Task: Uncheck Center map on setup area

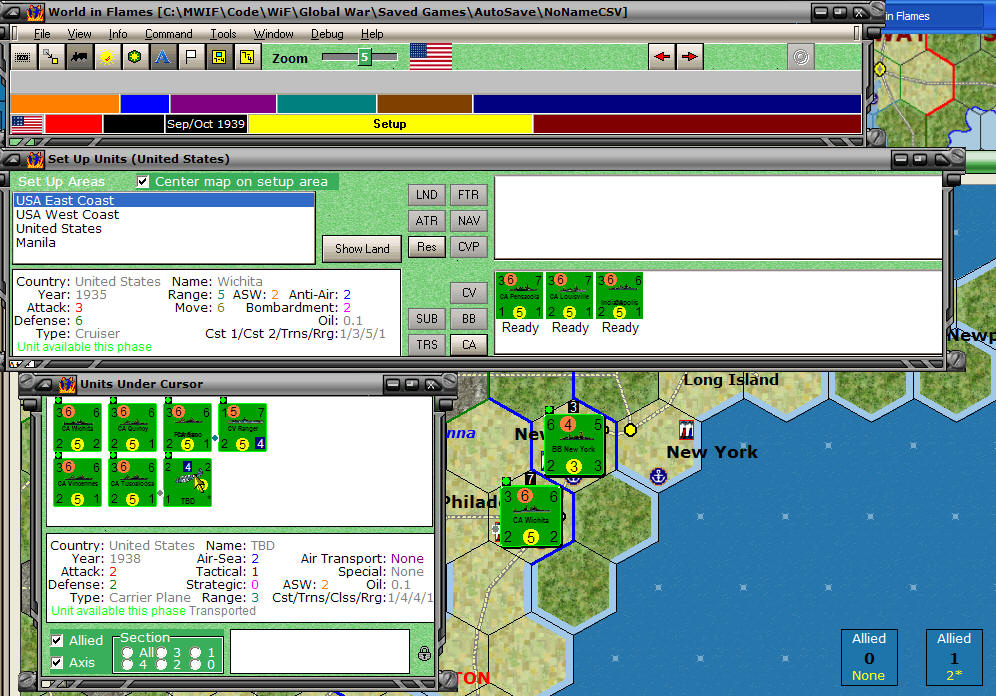Action: (142, 181)
